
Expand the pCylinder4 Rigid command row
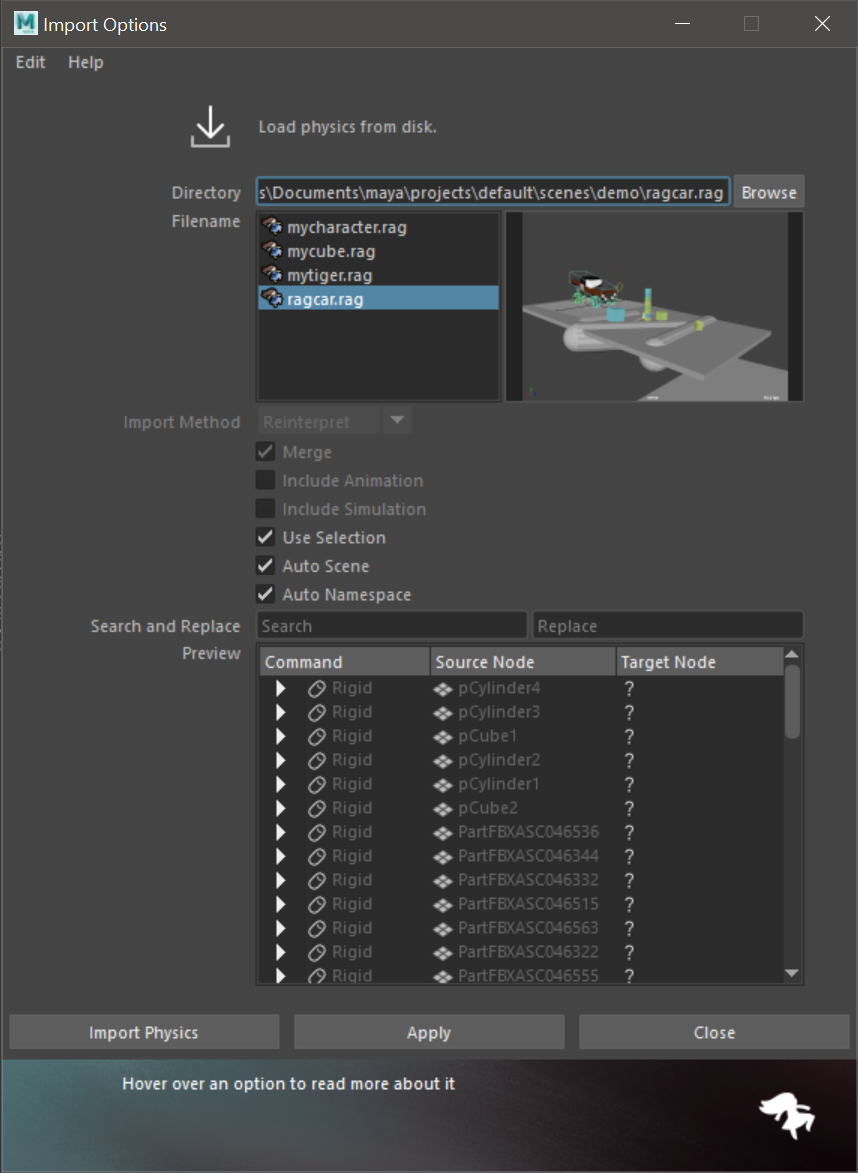coord(281,688)
